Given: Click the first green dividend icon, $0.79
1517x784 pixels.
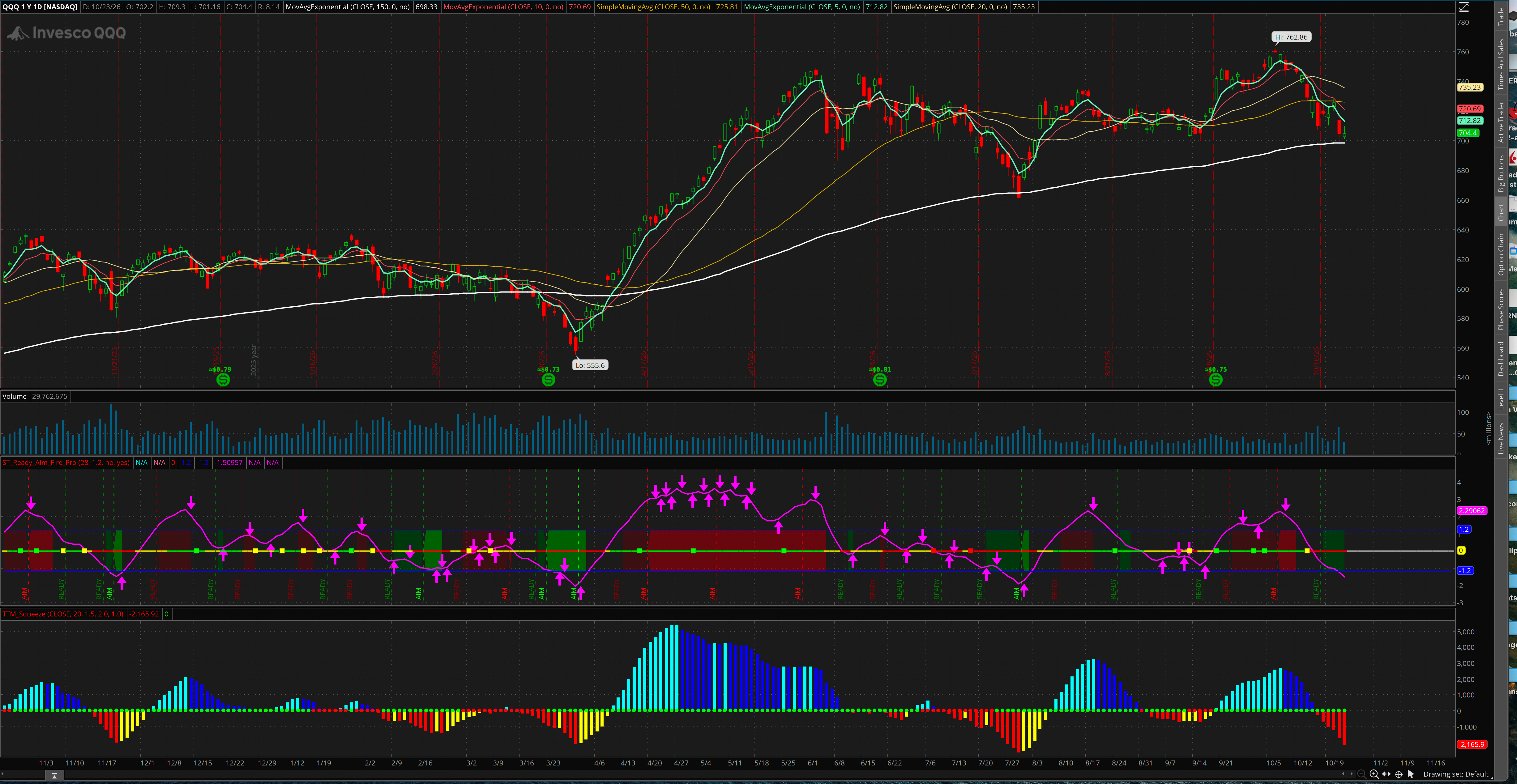Looking at the screenshot, I should (x=223, y=380).
